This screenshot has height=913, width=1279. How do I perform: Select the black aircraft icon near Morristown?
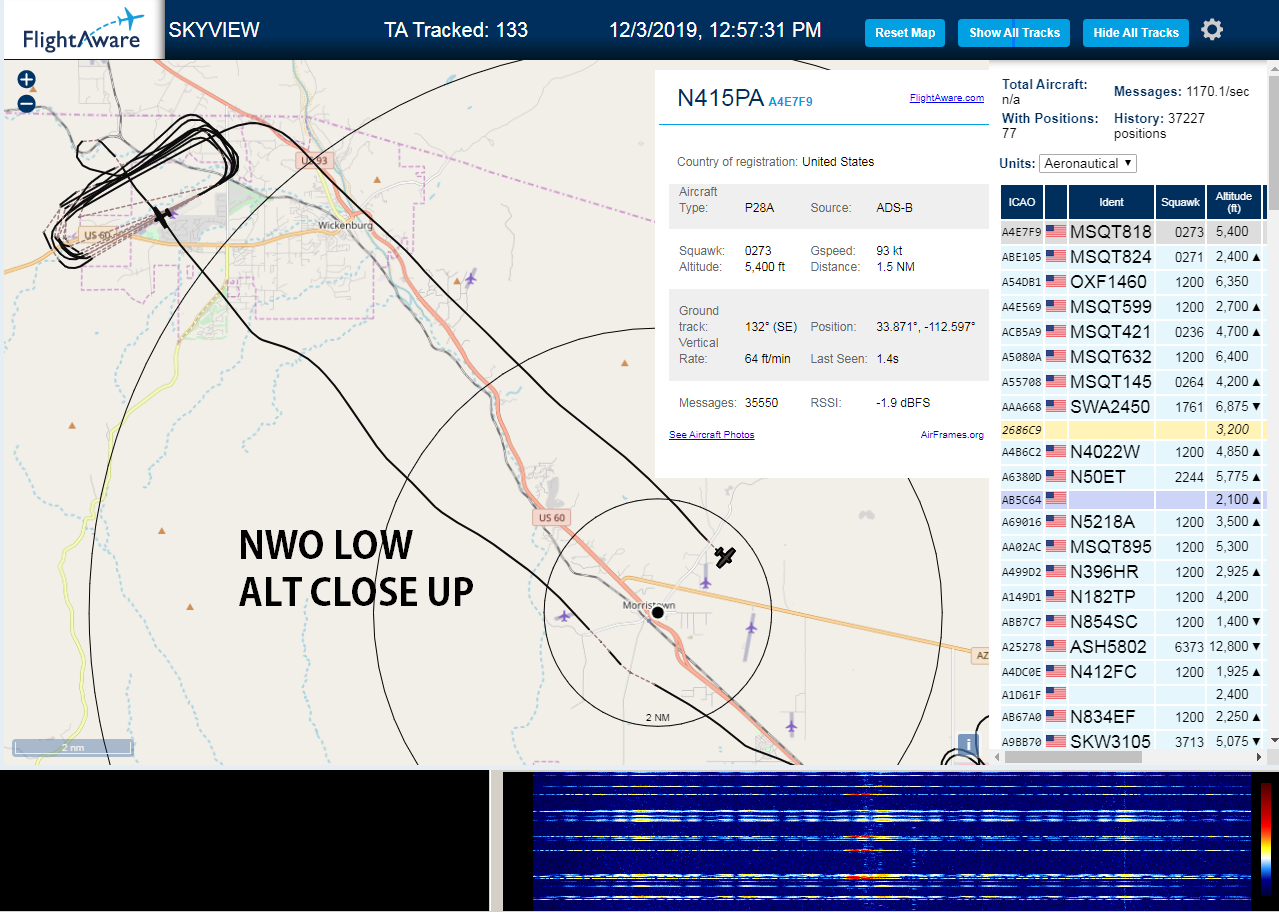click(725, 556)
